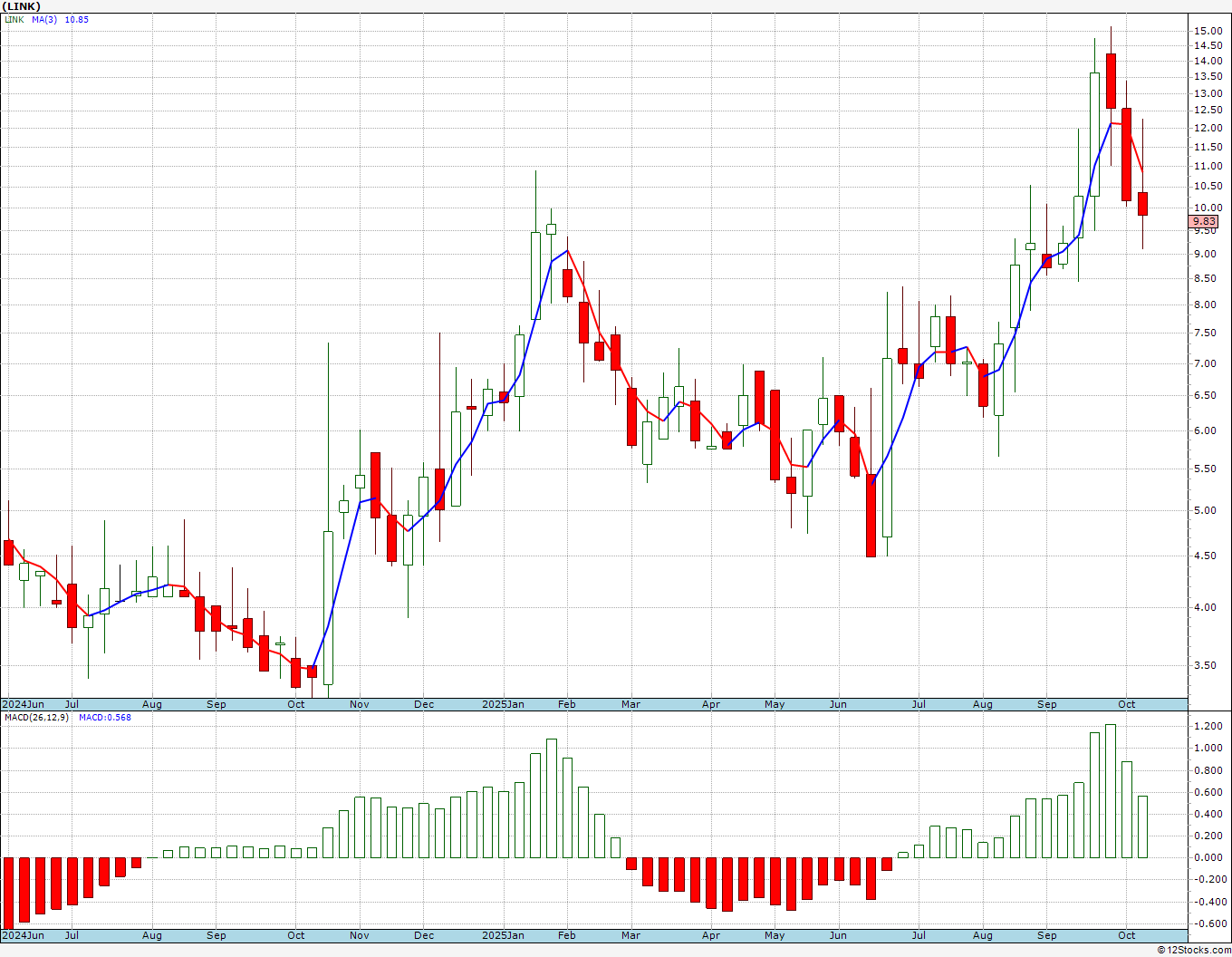Click the (LINK) chart title

pyautogui.click(x=23, y=6)
